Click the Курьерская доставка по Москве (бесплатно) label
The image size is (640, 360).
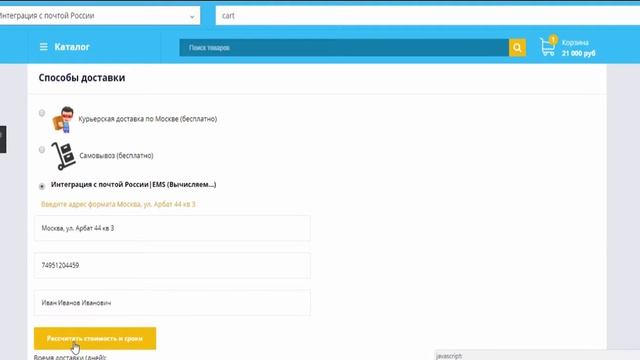148,119
